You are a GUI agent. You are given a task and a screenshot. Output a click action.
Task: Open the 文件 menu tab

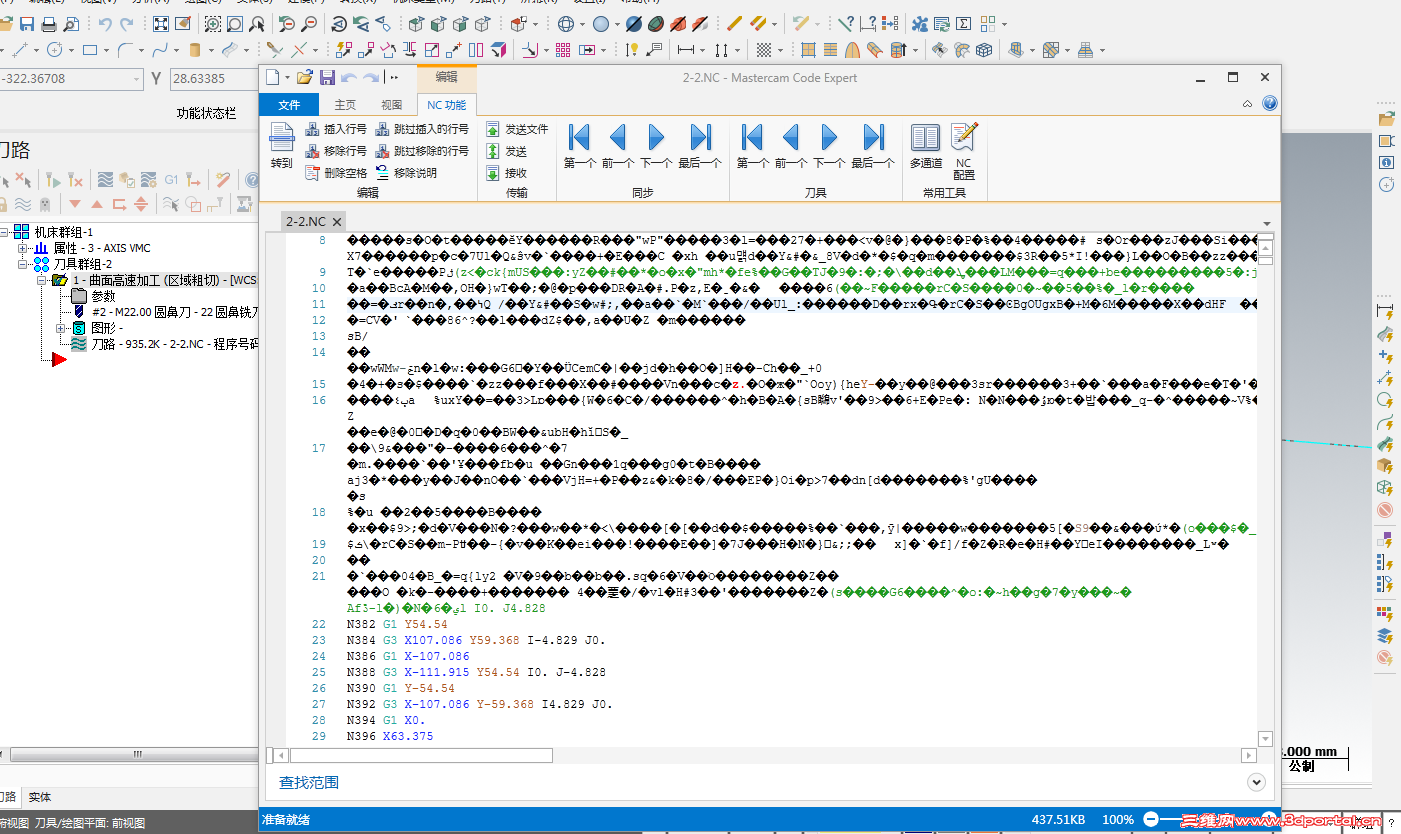point(289,105)
